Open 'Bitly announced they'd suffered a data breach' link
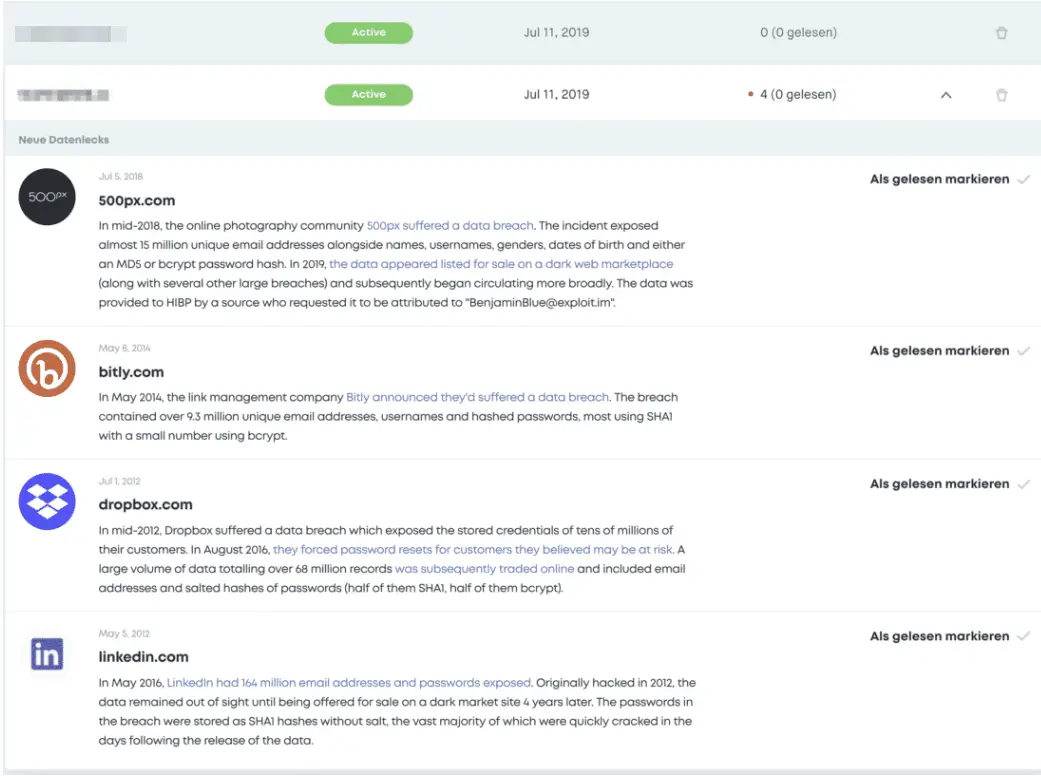Screen dimensions: 1041x776 [x=477, y=397]
